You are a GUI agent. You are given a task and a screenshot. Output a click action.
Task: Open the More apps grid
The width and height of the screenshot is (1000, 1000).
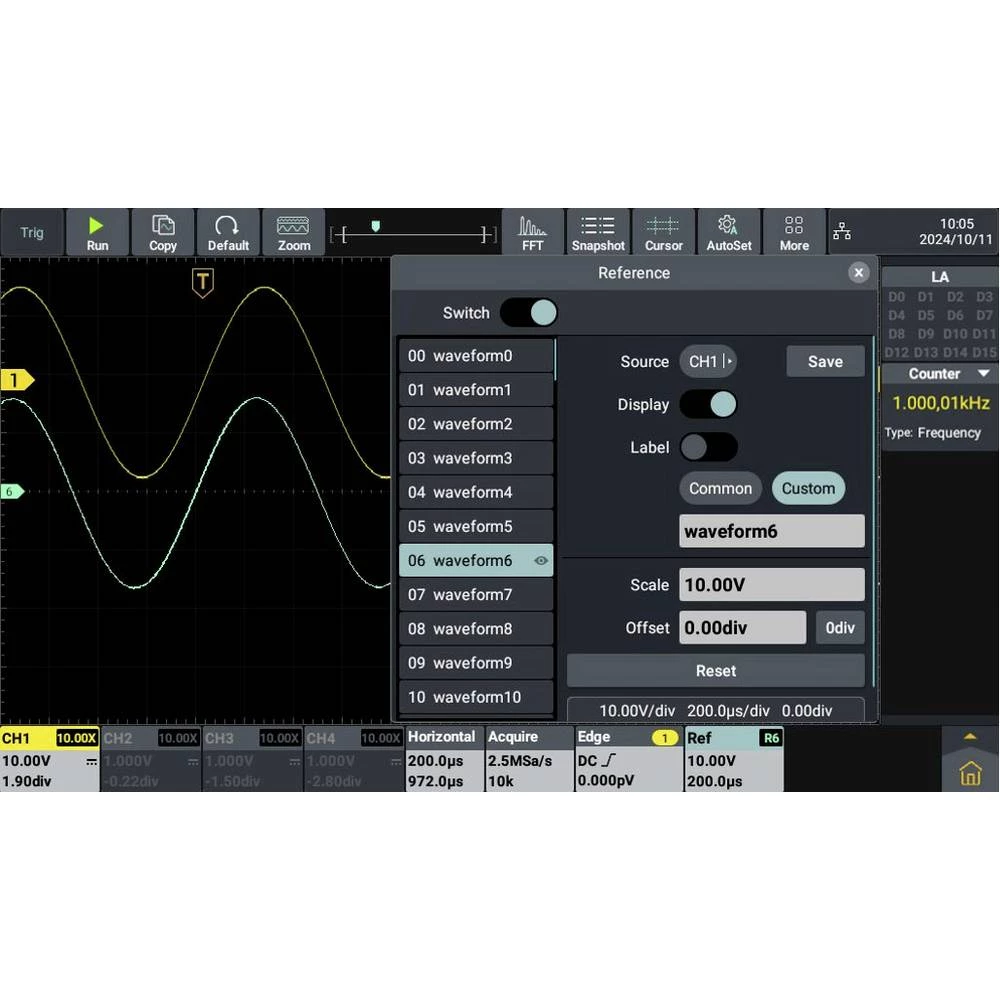coord(794,233)
